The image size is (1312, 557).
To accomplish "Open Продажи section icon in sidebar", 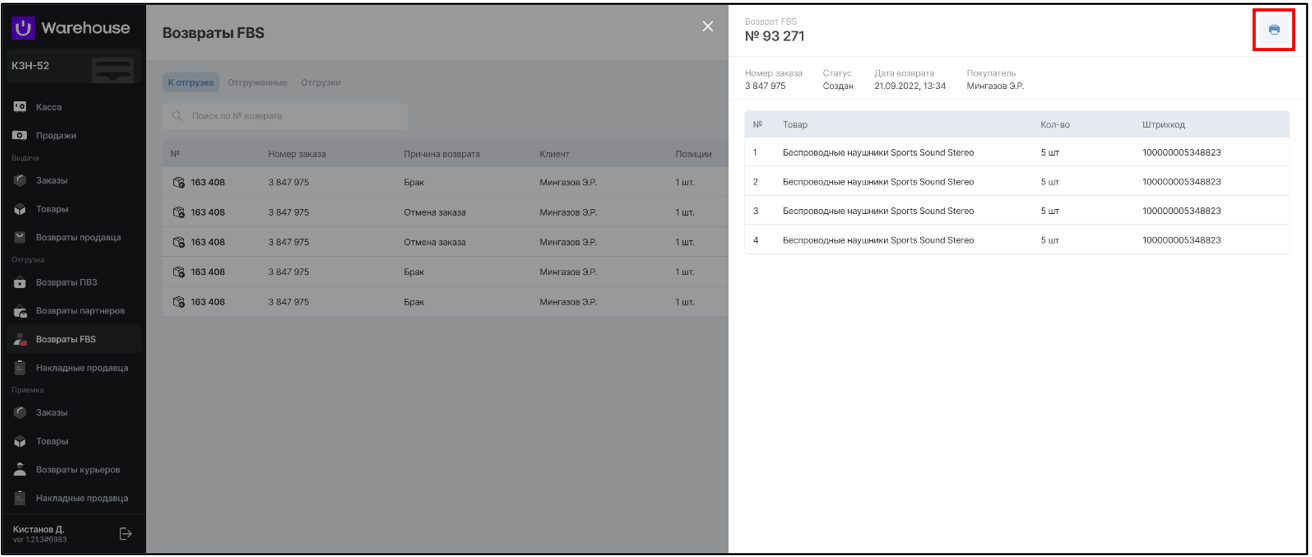I will tap(20, 135).
